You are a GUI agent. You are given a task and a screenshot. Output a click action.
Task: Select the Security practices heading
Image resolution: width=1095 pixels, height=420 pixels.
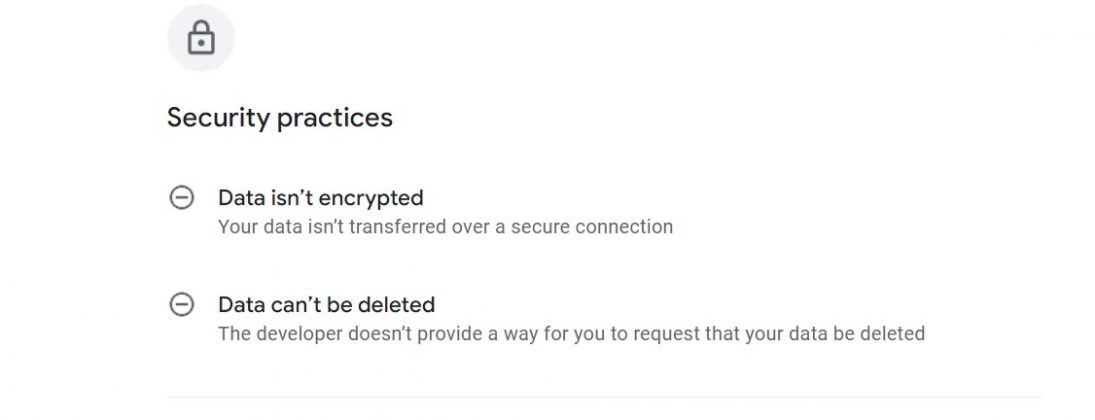(279, 117)
